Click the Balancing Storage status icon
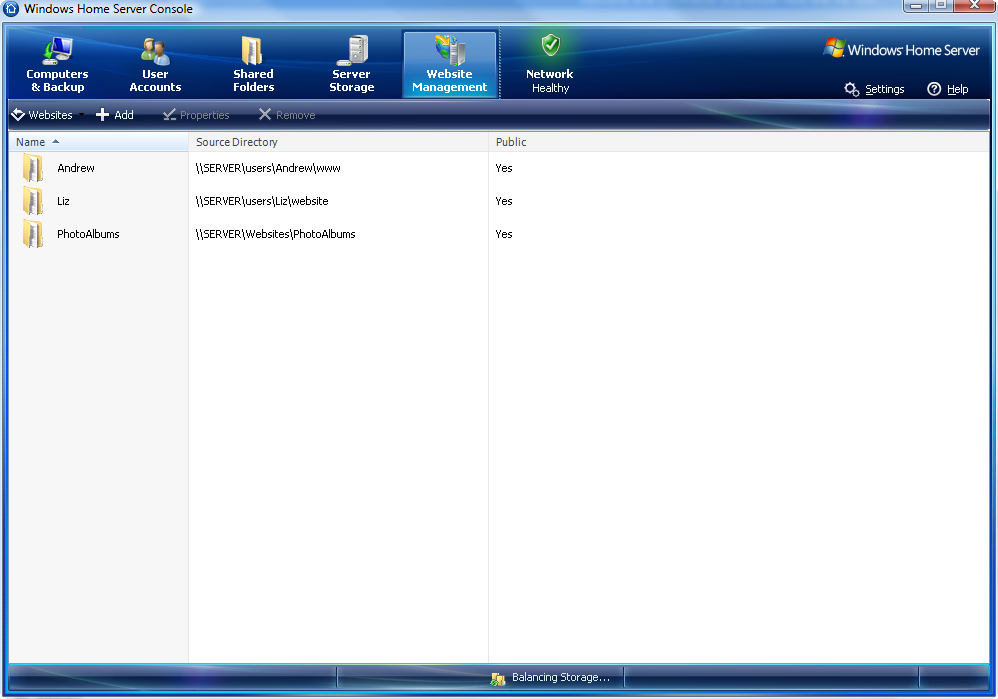Viewport: 998px width, 699px height. (x=498, y=679)
